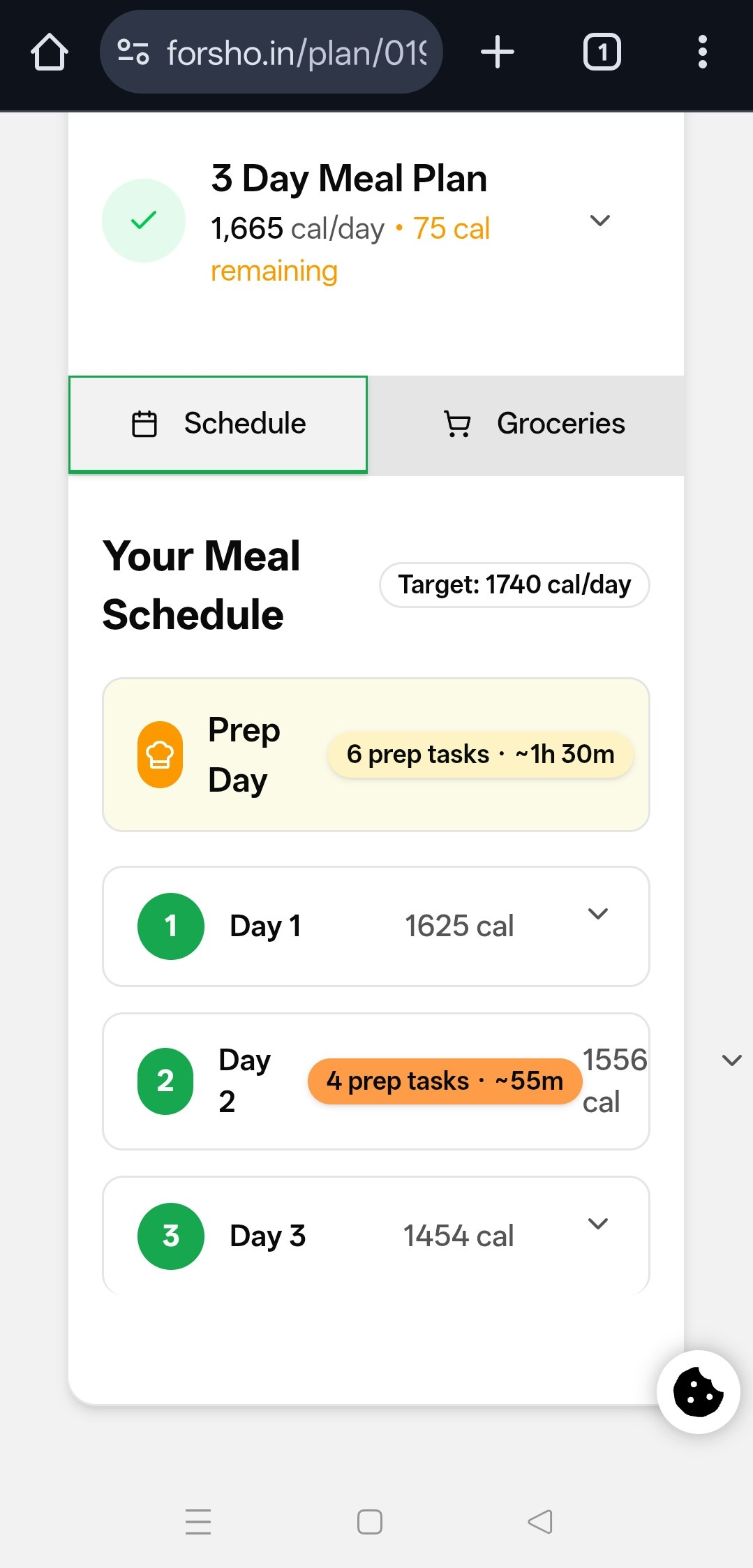Expand Day 2 using its chevron
The width and height of the screenshot is (753, 1568).
click(x=731, y=1060)
